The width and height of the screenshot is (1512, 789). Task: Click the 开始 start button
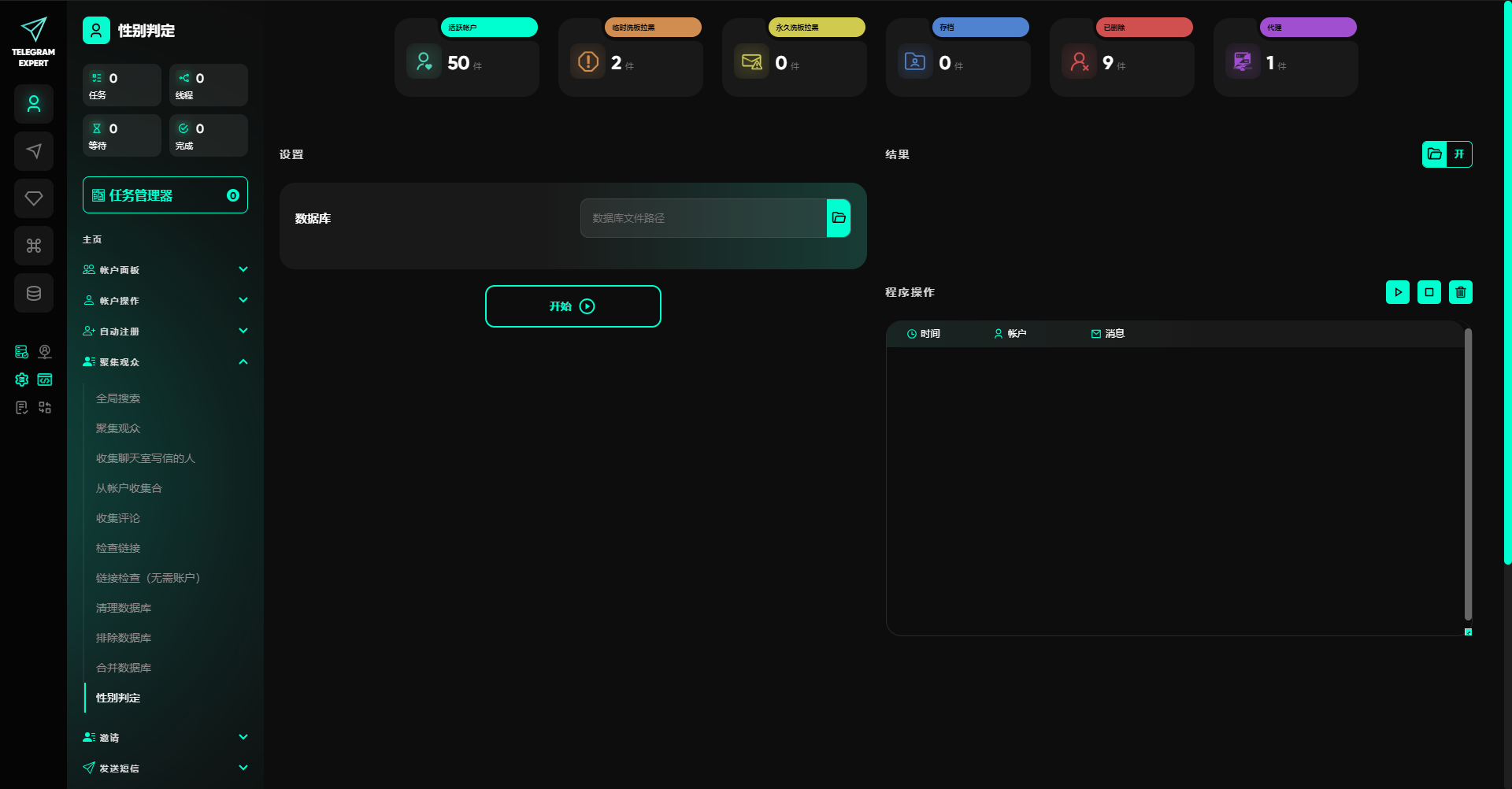click(573, 306)
